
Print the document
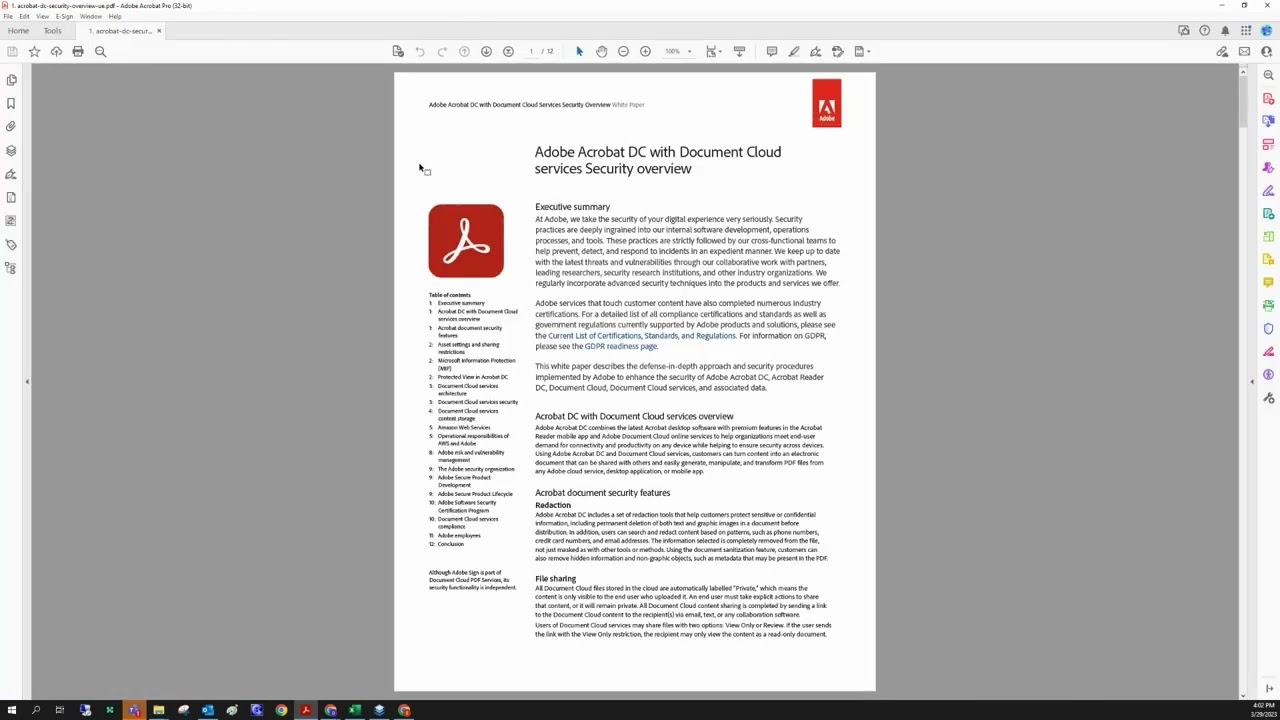click(78, 51)
